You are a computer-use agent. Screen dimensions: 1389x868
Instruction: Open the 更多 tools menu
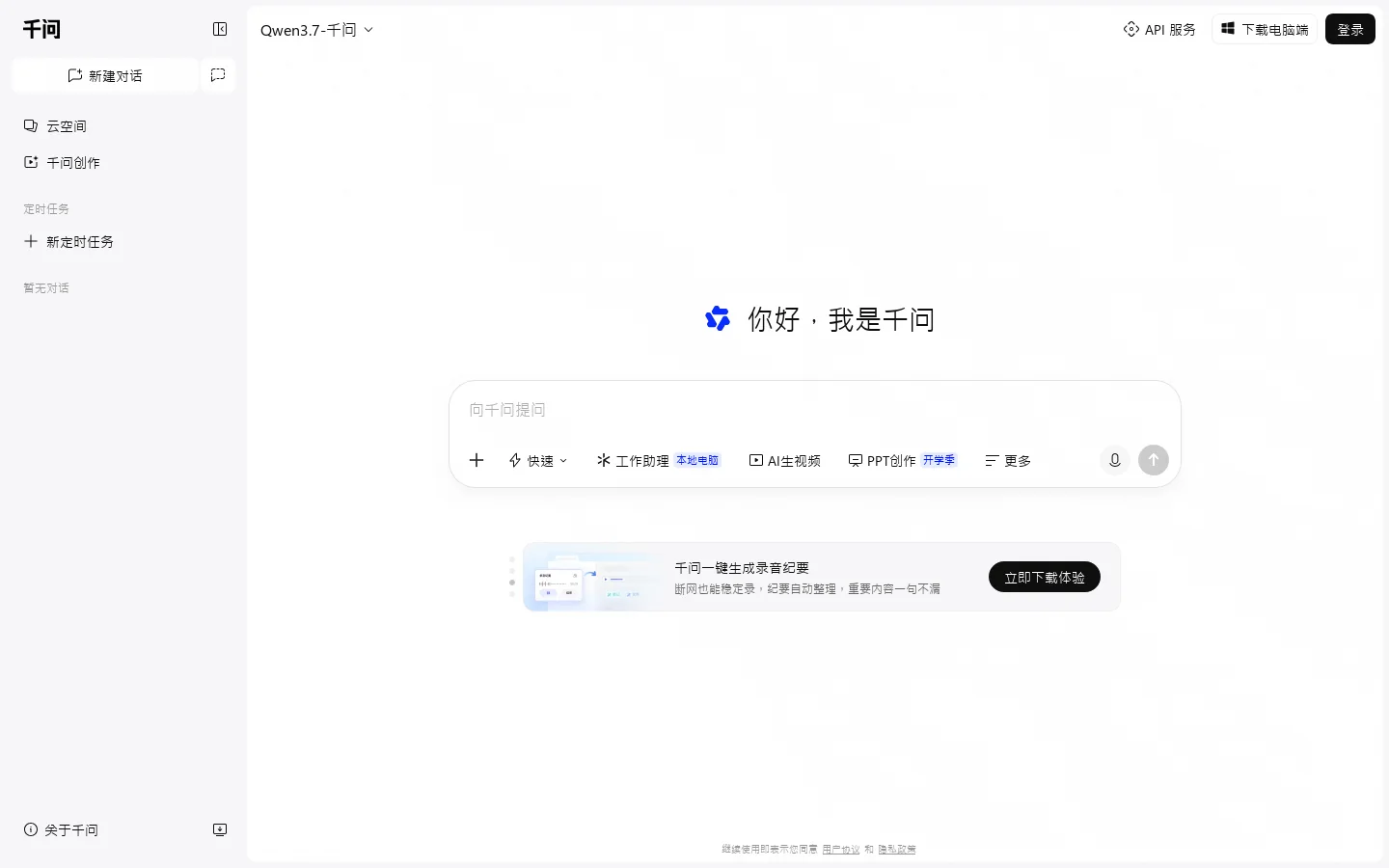click(1008, 461)
